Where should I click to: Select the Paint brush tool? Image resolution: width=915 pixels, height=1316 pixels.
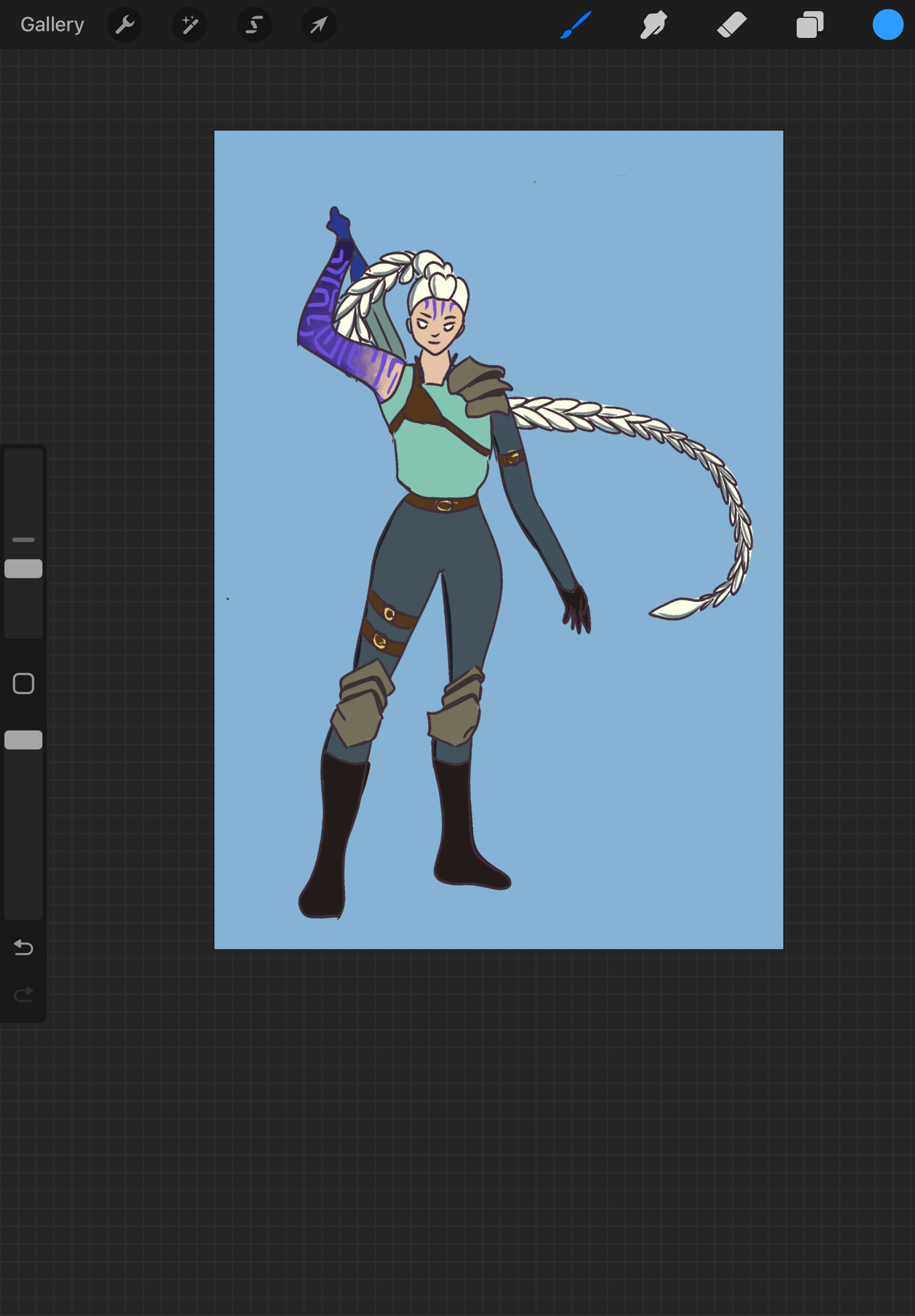576,25
